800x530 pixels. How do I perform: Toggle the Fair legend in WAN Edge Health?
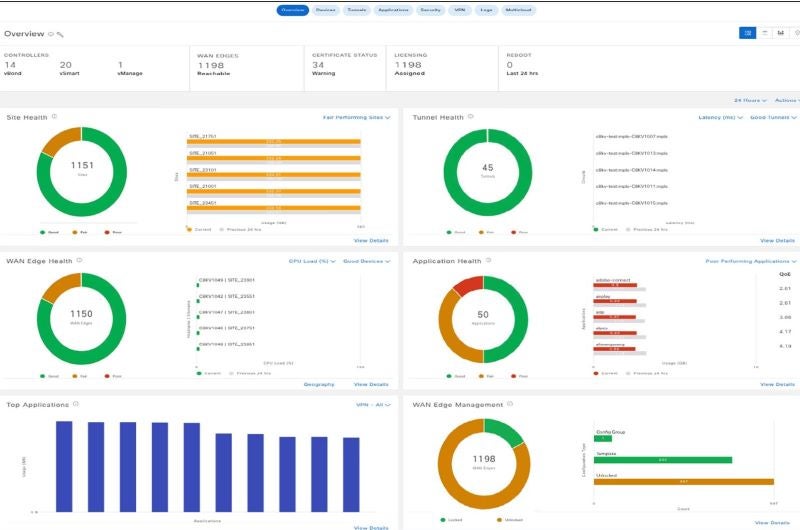coord(80,376)
